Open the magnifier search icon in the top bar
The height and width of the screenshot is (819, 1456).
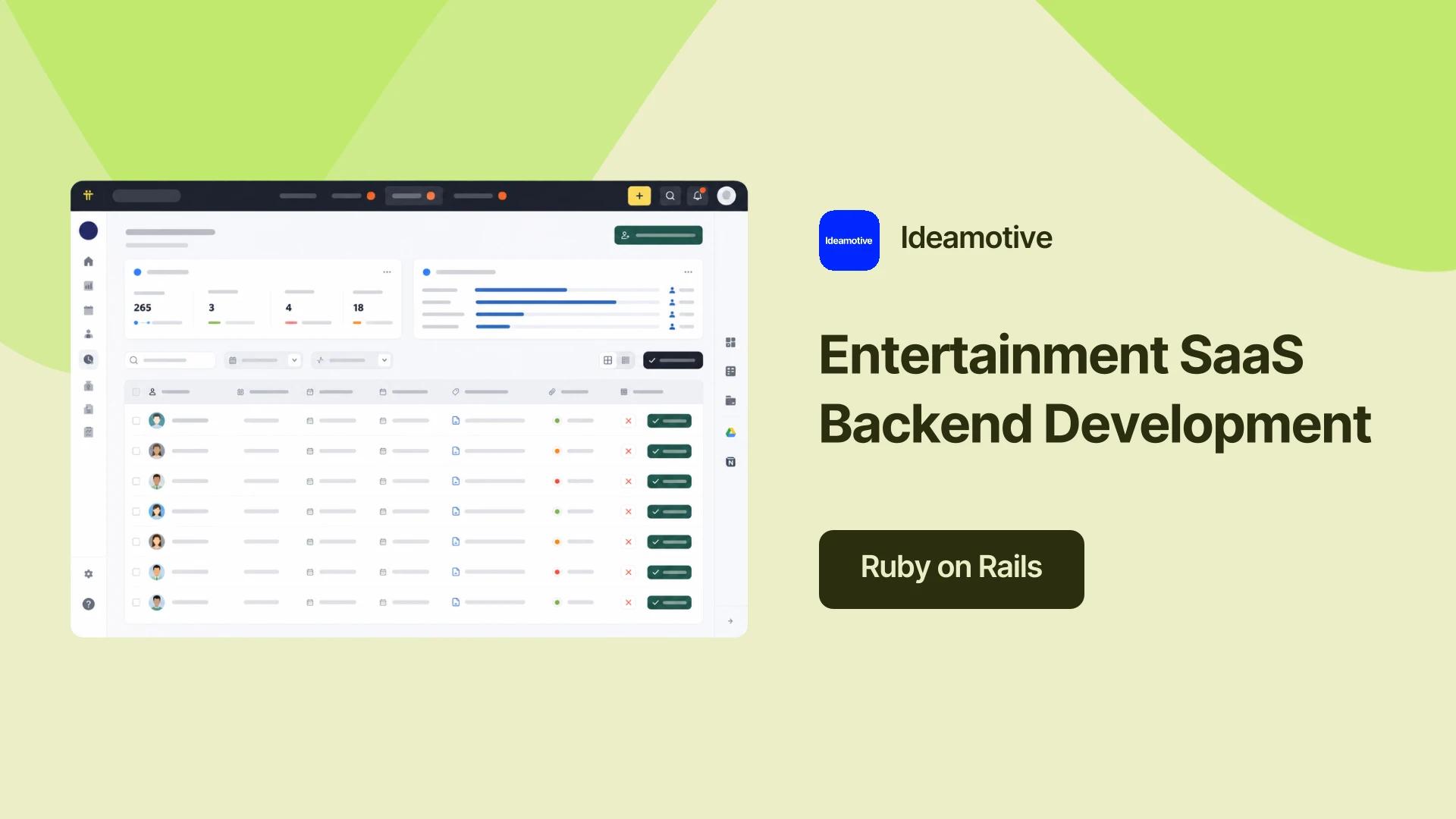pyautogui.click(x=670, y=196)
